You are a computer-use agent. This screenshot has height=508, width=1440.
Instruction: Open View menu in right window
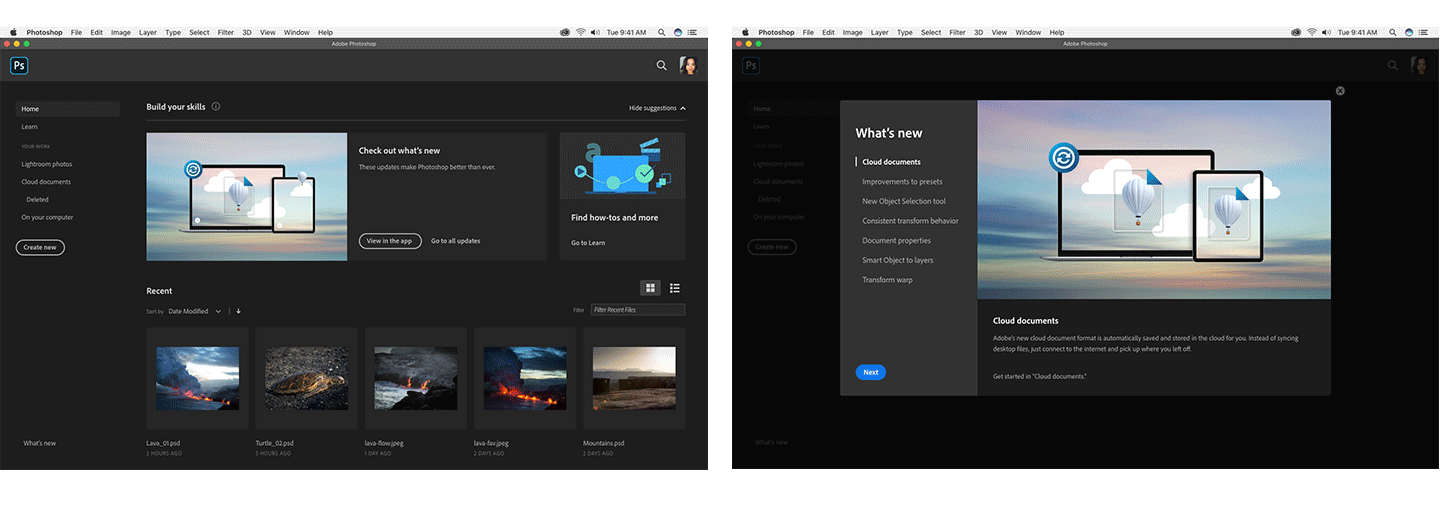click(x=1000, y=32)
